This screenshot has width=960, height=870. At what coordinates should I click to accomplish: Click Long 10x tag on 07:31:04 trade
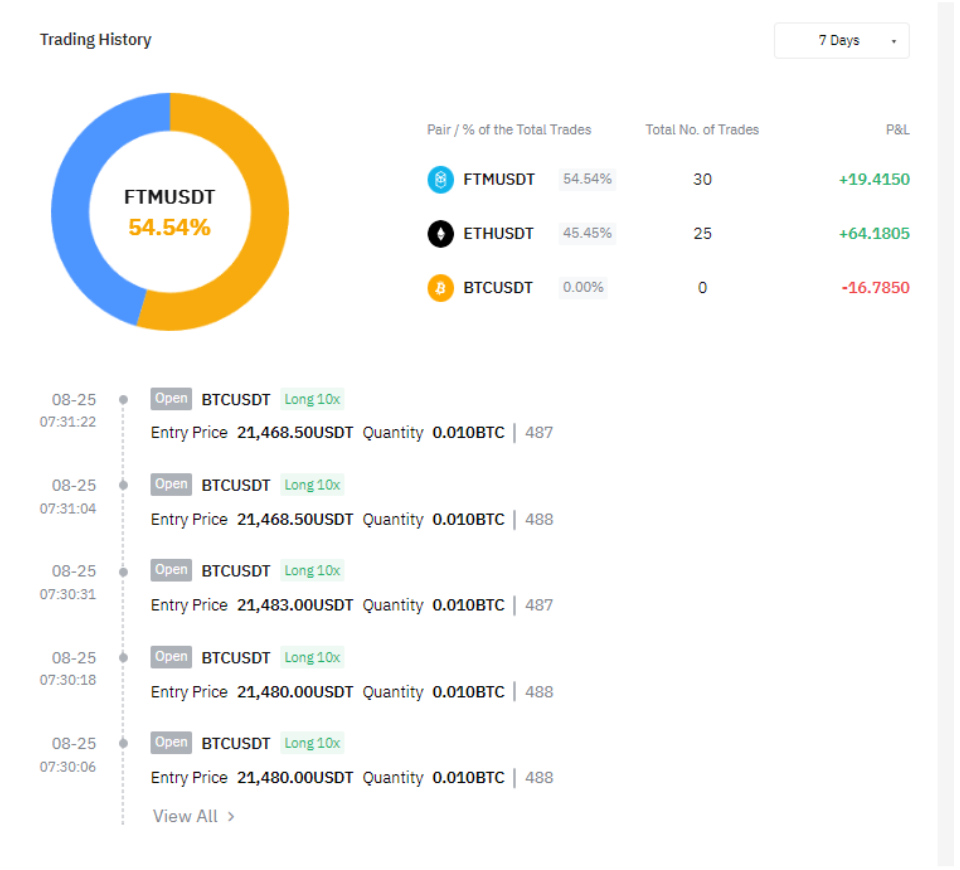point(312,485)
